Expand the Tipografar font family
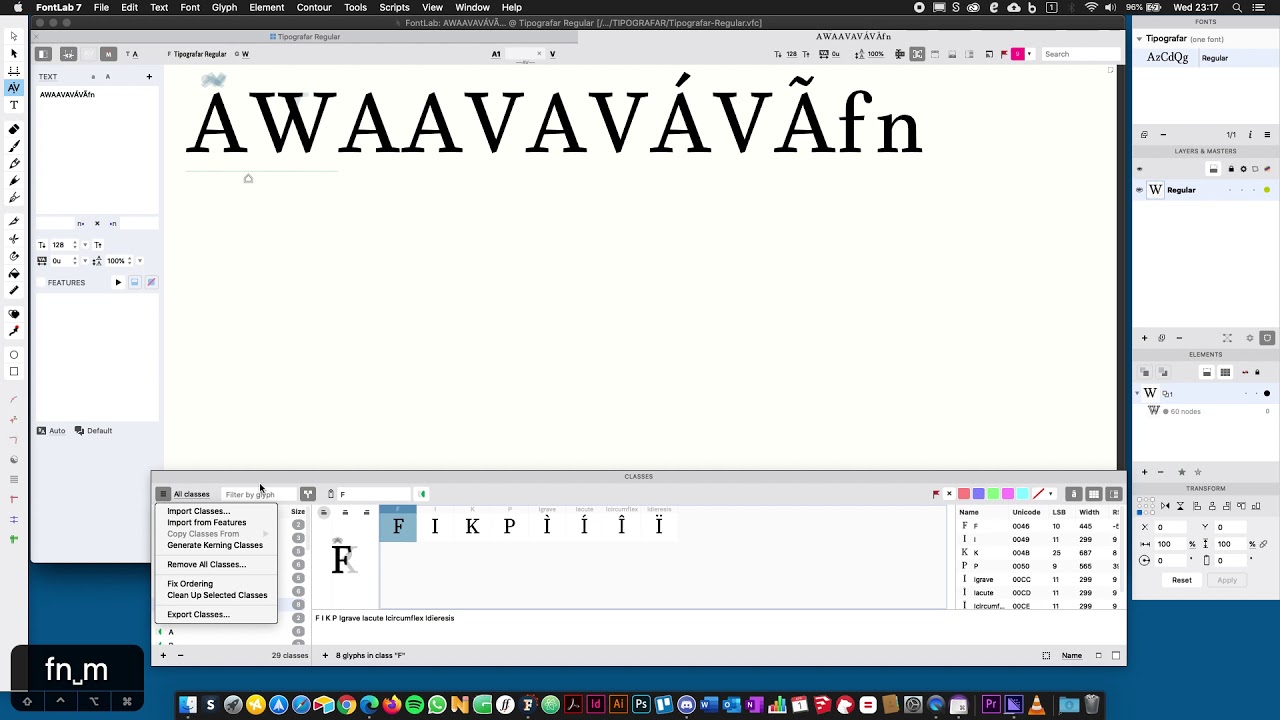This screenshot has height=720, width=1280. pyautogui.click(x=1139, y=39)
